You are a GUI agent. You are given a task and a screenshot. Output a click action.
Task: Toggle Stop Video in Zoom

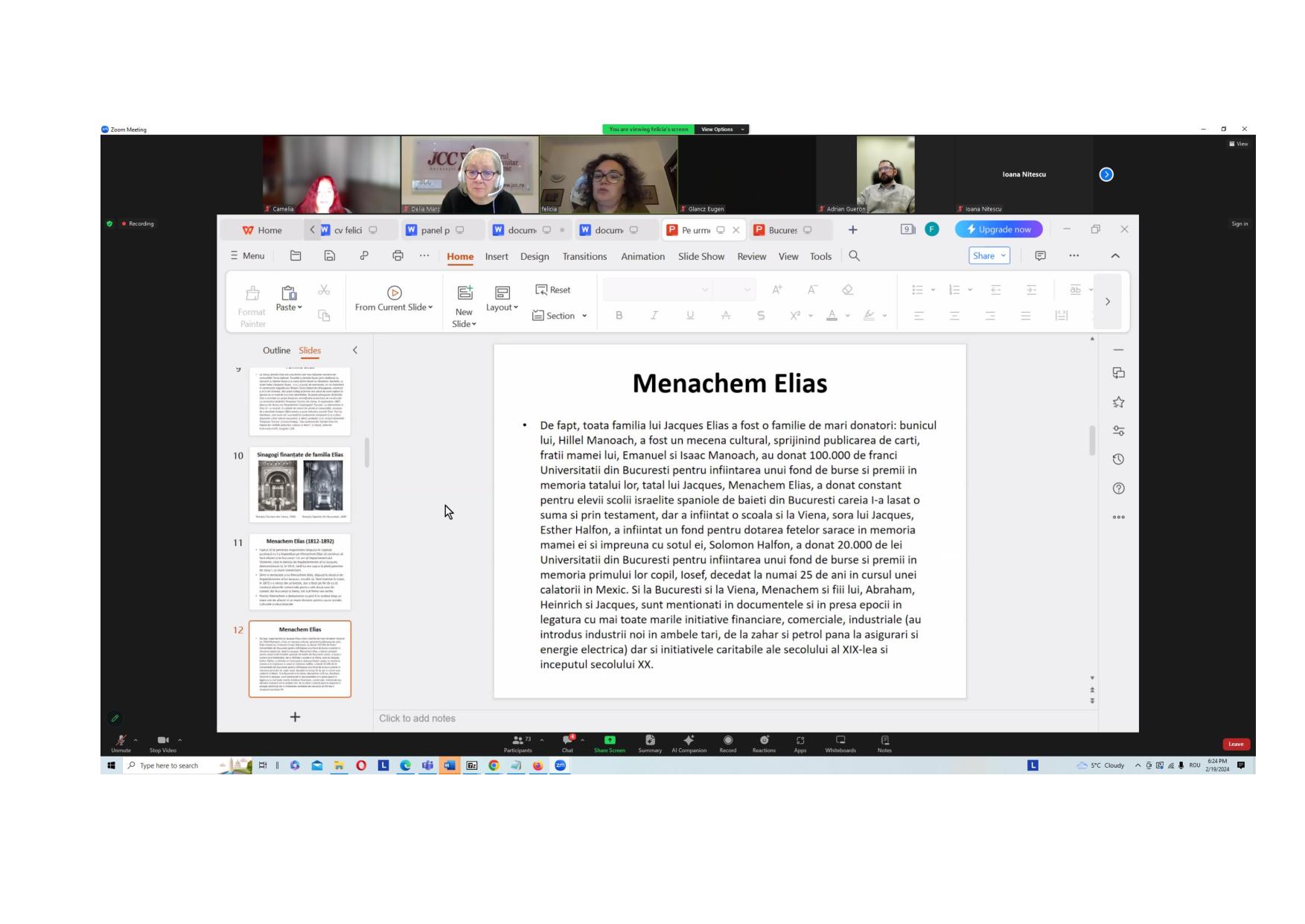163,743
